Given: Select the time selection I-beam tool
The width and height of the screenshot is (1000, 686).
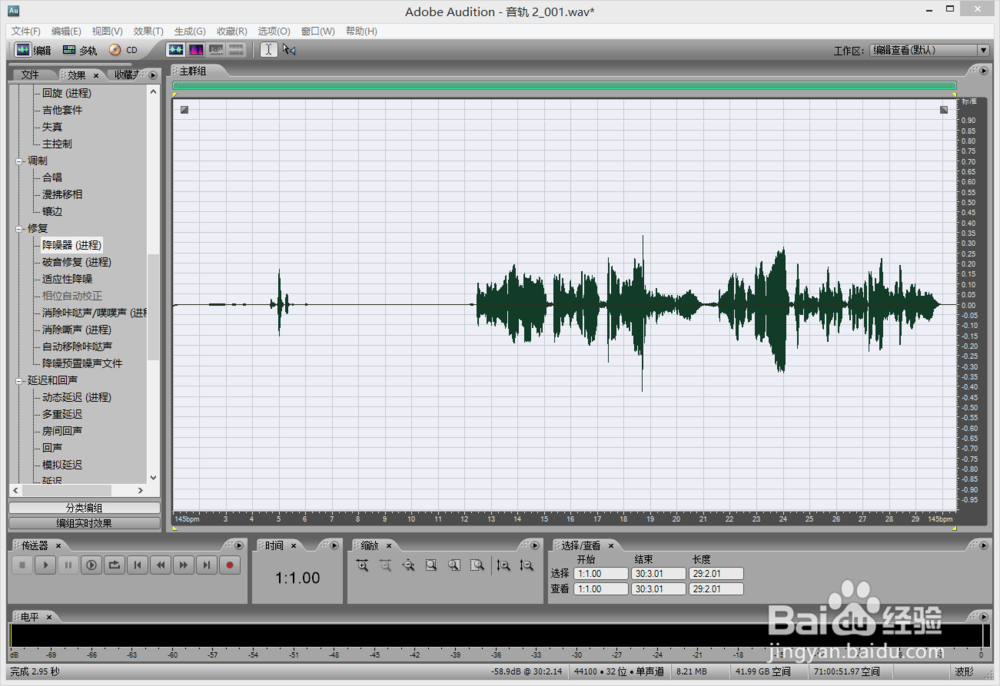Looking at the screenshot, I should point(268,50).
